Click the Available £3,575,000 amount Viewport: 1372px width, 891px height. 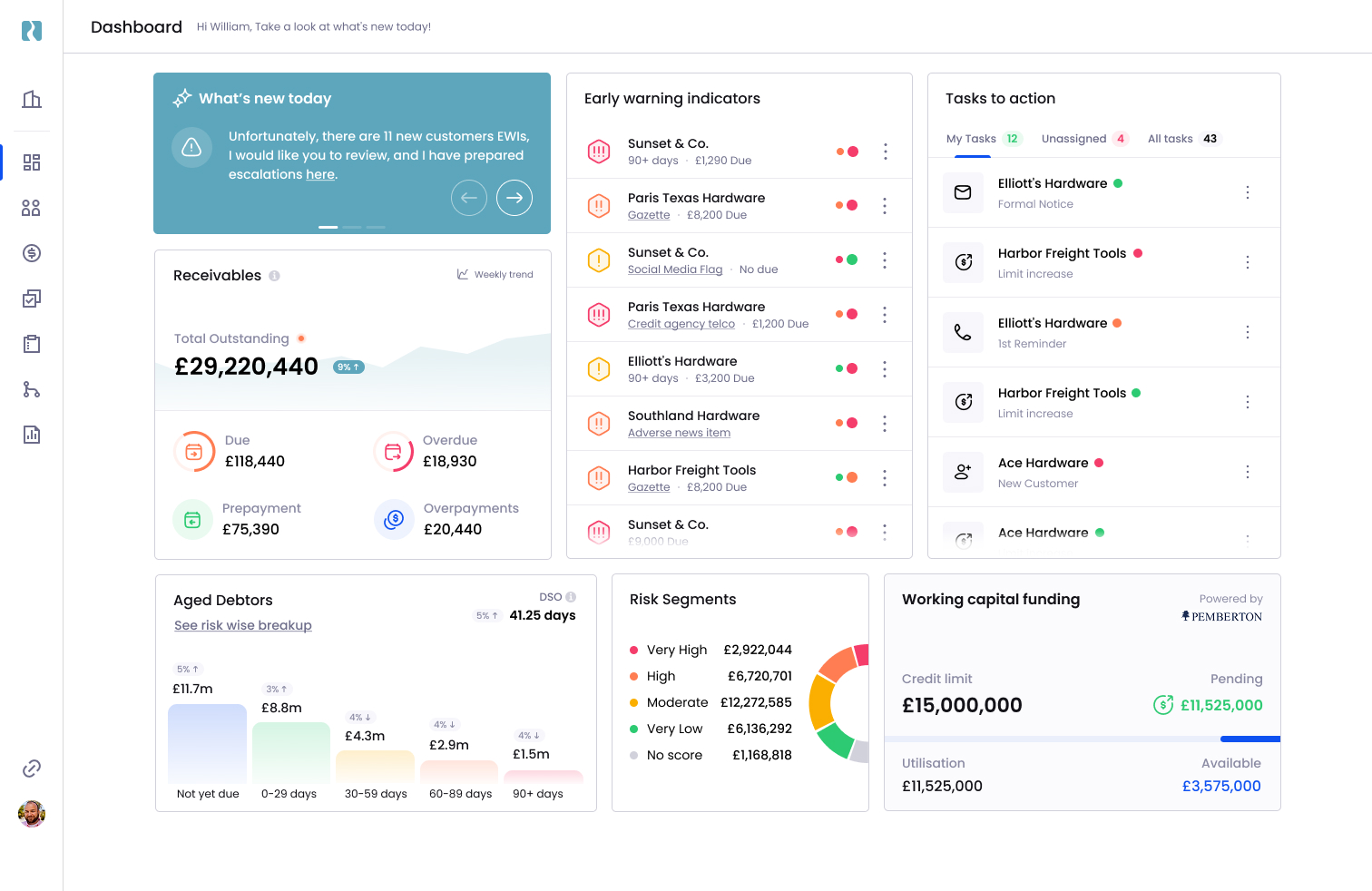click(1221, 787)
